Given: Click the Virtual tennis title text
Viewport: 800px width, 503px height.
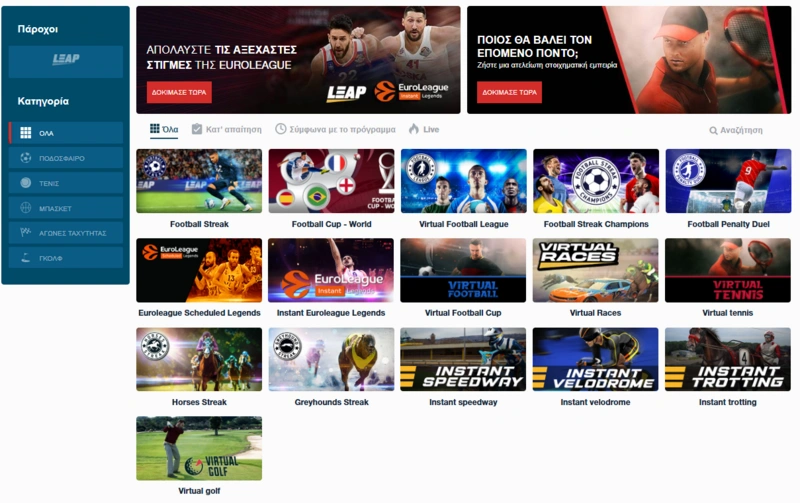Looking at the screenshot, I should [728, 313].
